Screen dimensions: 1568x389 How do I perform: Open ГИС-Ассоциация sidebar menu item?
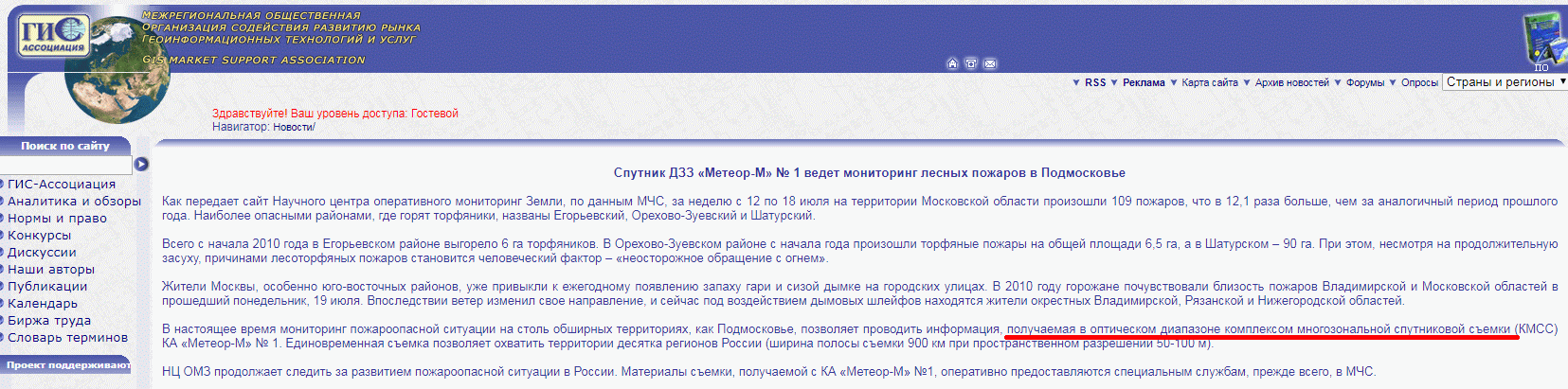click(62, 184)
